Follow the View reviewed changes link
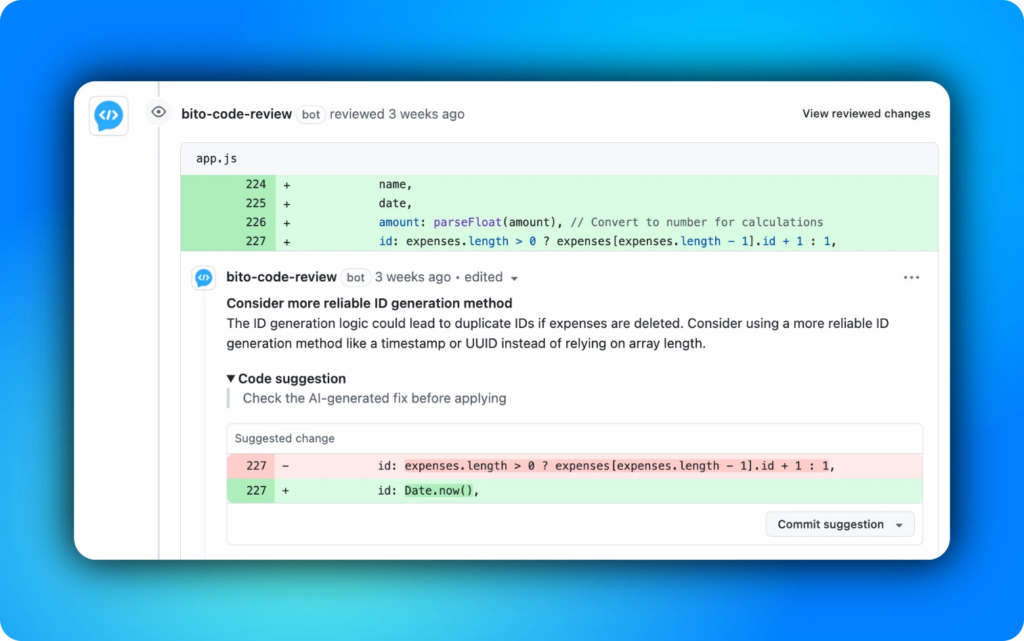 point(866,113)
